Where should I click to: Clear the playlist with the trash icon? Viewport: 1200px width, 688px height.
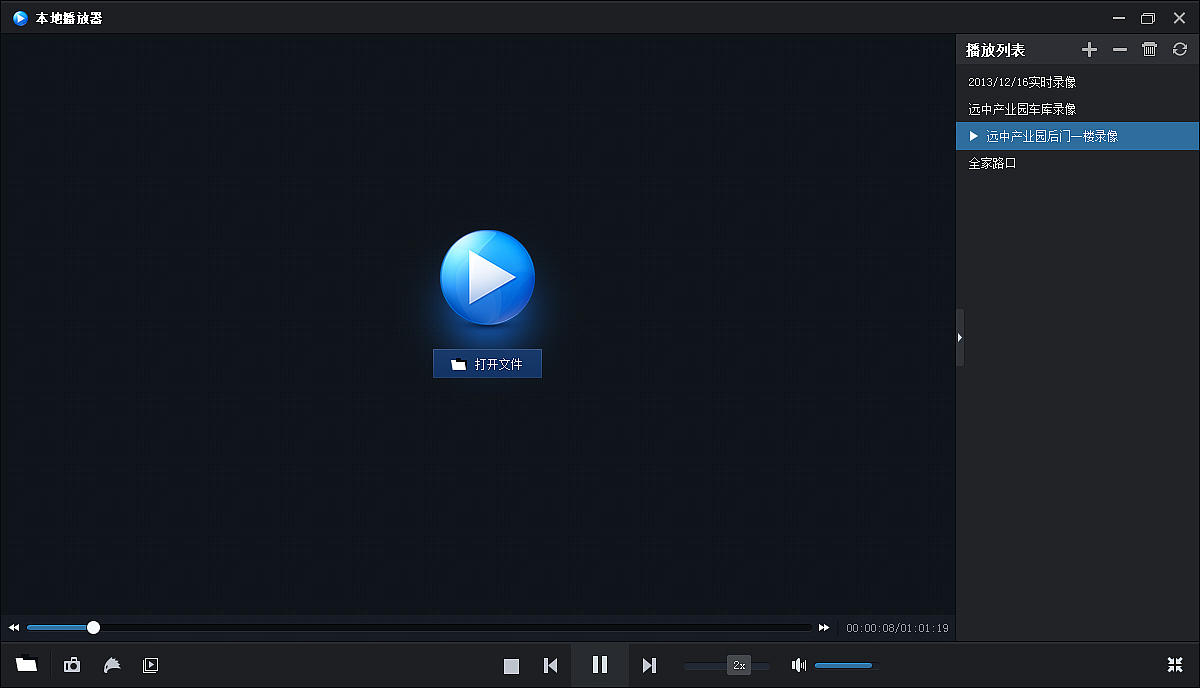tap(1150, 49)
